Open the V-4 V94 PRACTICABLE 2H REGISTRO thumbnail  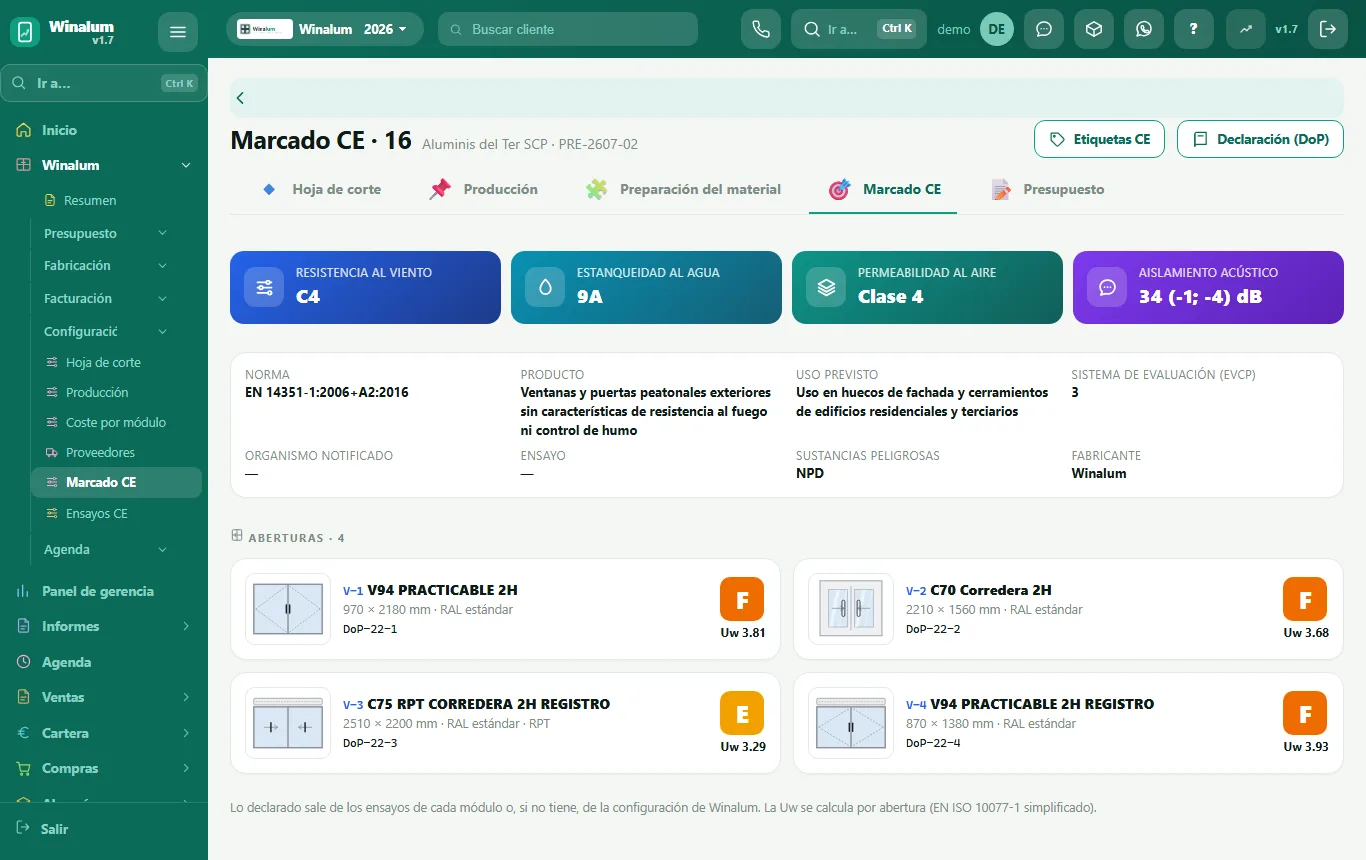point(851,723)
